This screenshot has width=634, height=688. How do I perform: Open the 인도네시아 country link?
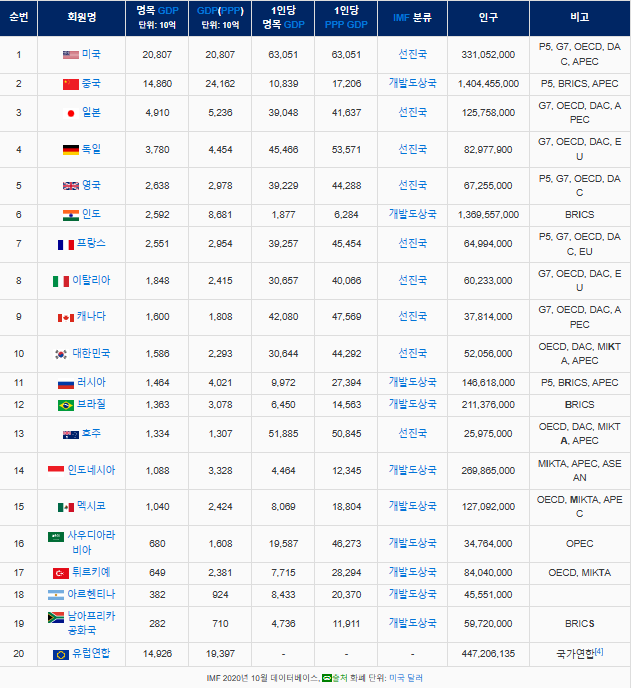(91, 470)
